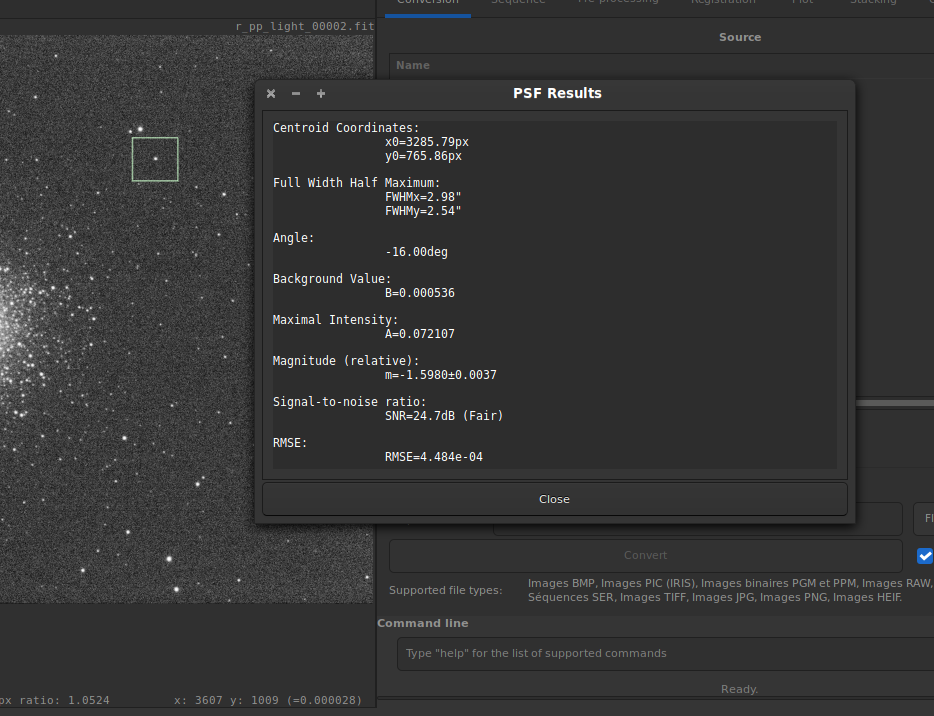This screenshot has width=934, height=716.
Task: Click the A=0.072107 intensity value
Action: coord(420,334)
